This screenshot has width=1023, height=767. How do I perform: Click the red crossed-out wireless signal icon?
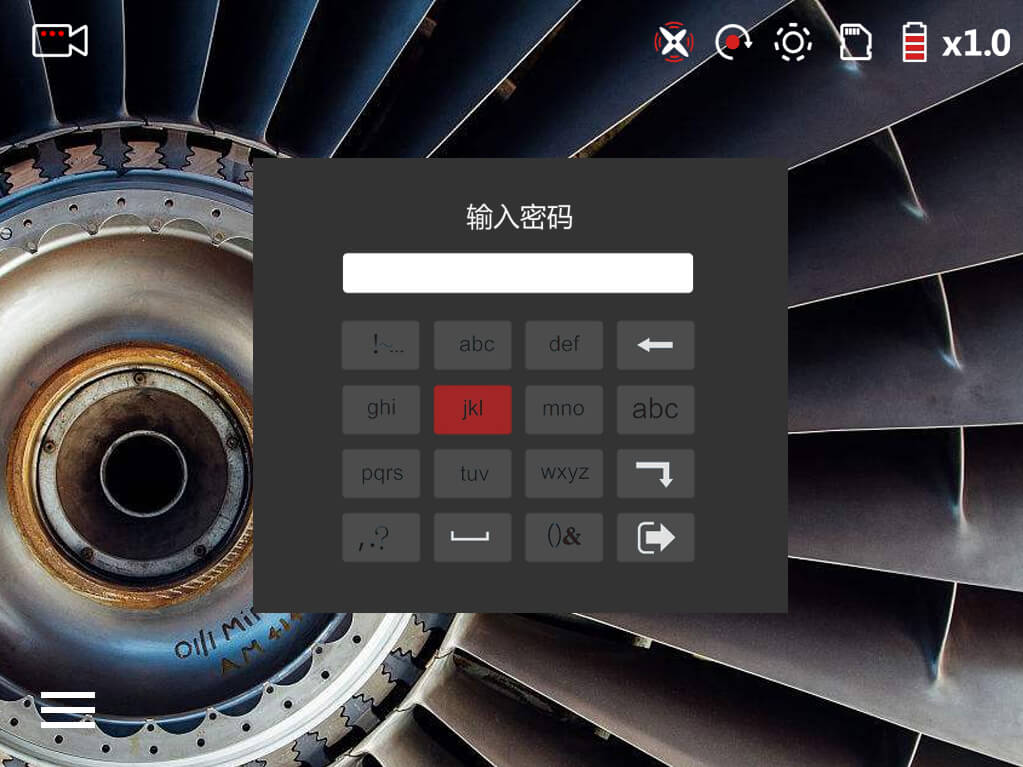(x=674, y=42)
